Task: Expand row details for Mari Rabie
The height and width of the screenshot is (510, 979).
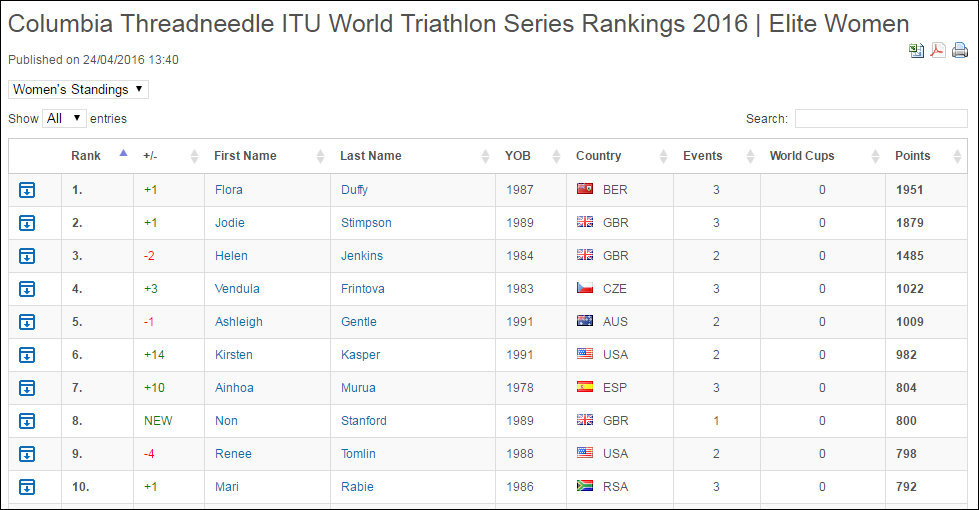Action: click(x=27, y=487)
